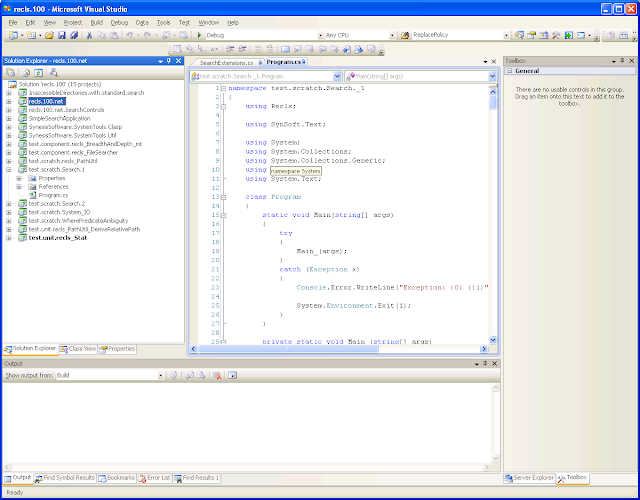Click the Undo arrow icon
The height and width of the screenshot is (500, 640).
129,36
